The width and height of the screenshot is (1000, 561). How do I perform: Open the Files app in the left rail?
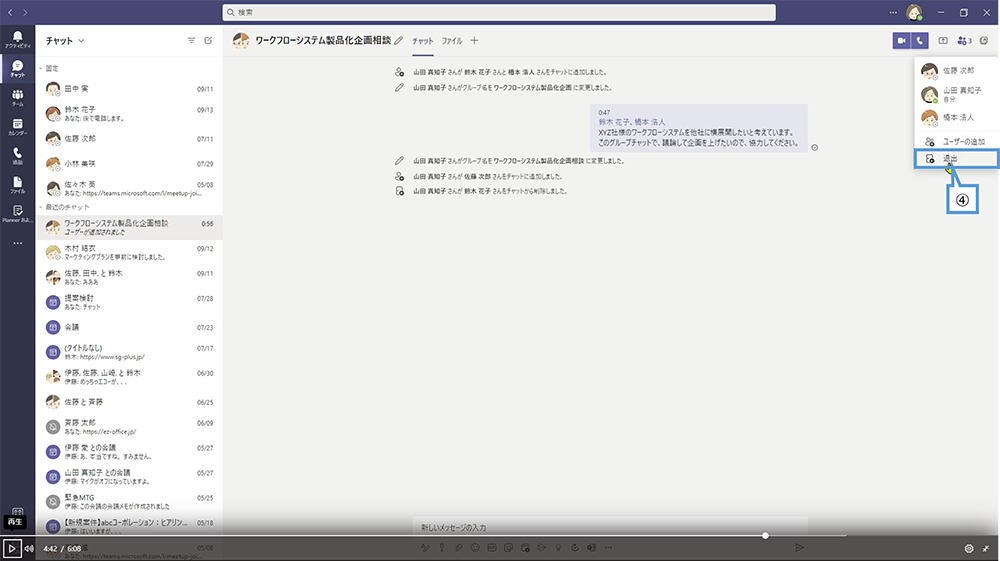[17, 185]
